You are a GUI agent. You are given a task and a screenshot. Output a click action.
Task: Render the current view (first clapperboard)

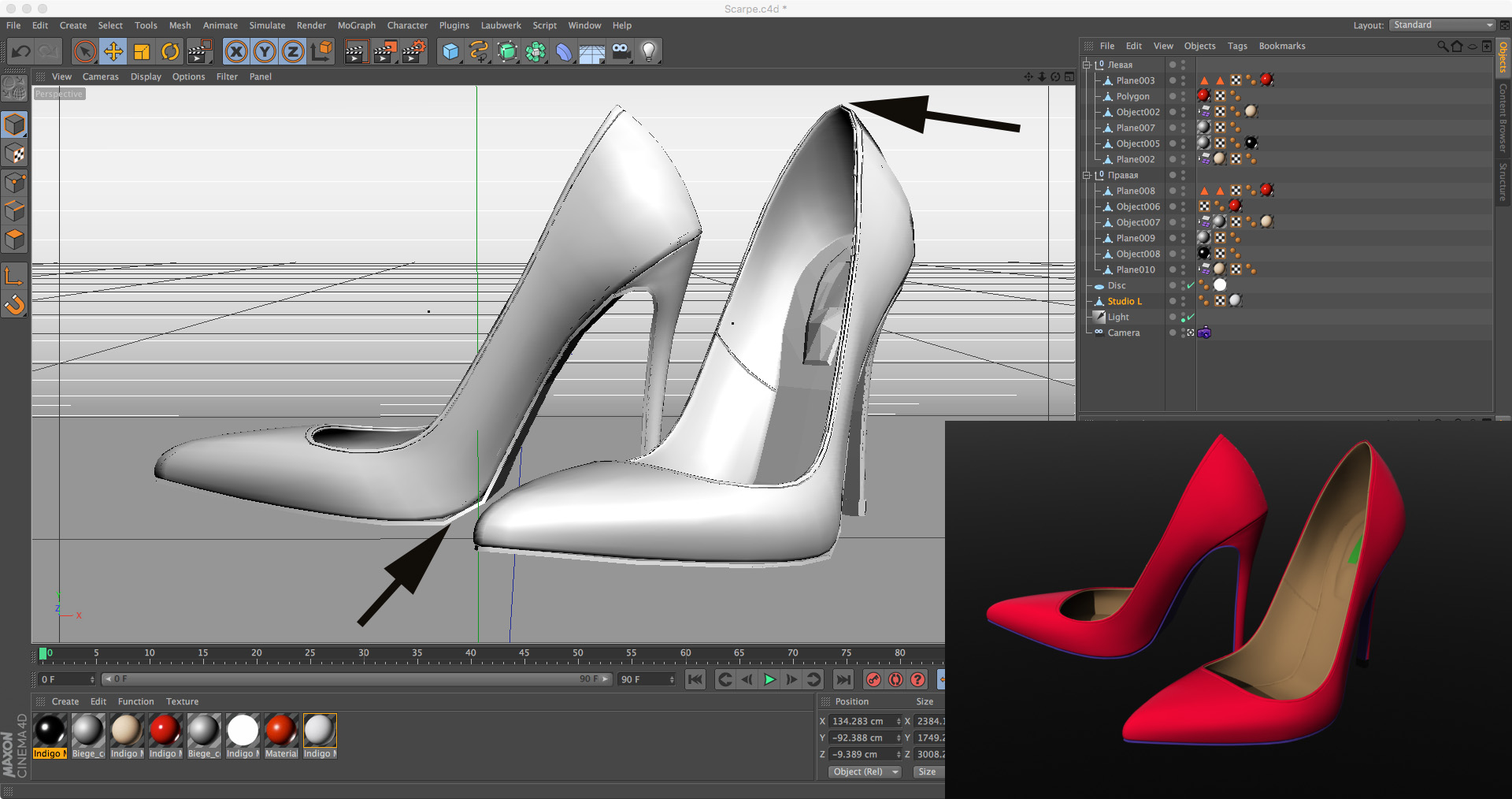[356, 52]
